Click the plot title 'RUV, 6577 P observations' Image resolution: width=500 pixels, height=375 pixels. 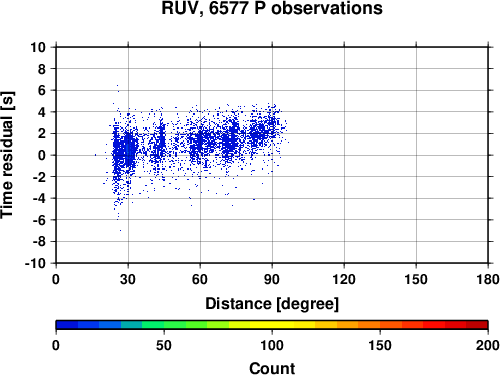272,8
